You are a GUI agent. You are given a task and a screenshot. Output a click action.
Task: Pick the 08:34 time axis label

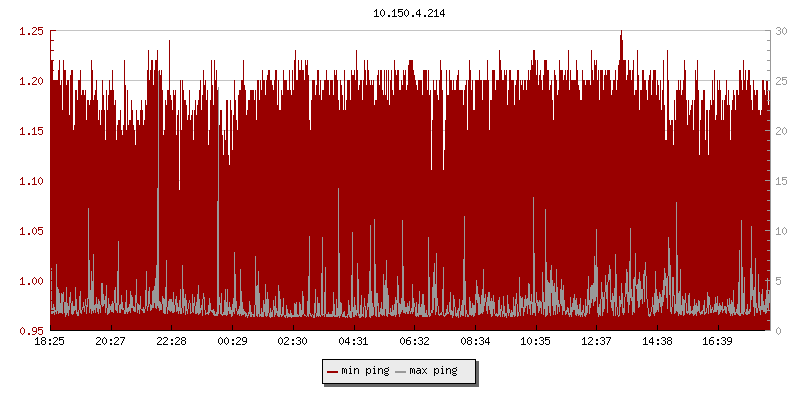tap(475, 342)
